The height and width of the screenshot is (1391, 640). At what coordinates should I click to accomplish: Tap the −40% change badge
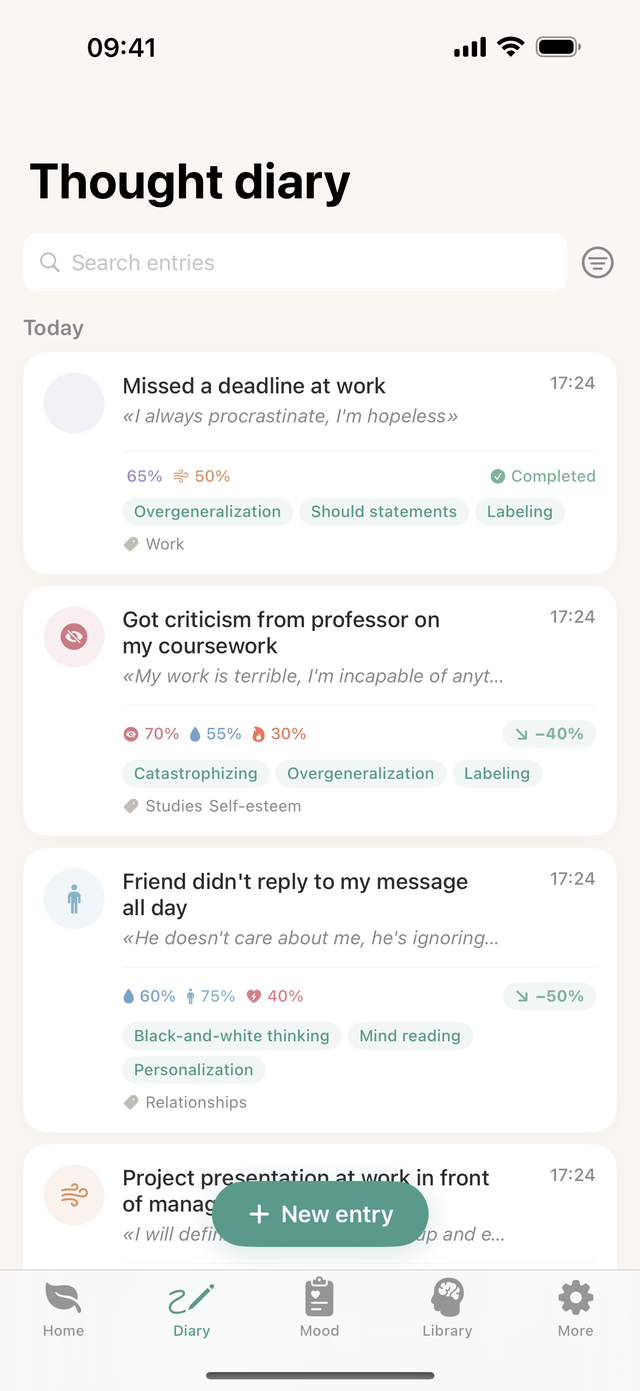(x=549, y=734)
